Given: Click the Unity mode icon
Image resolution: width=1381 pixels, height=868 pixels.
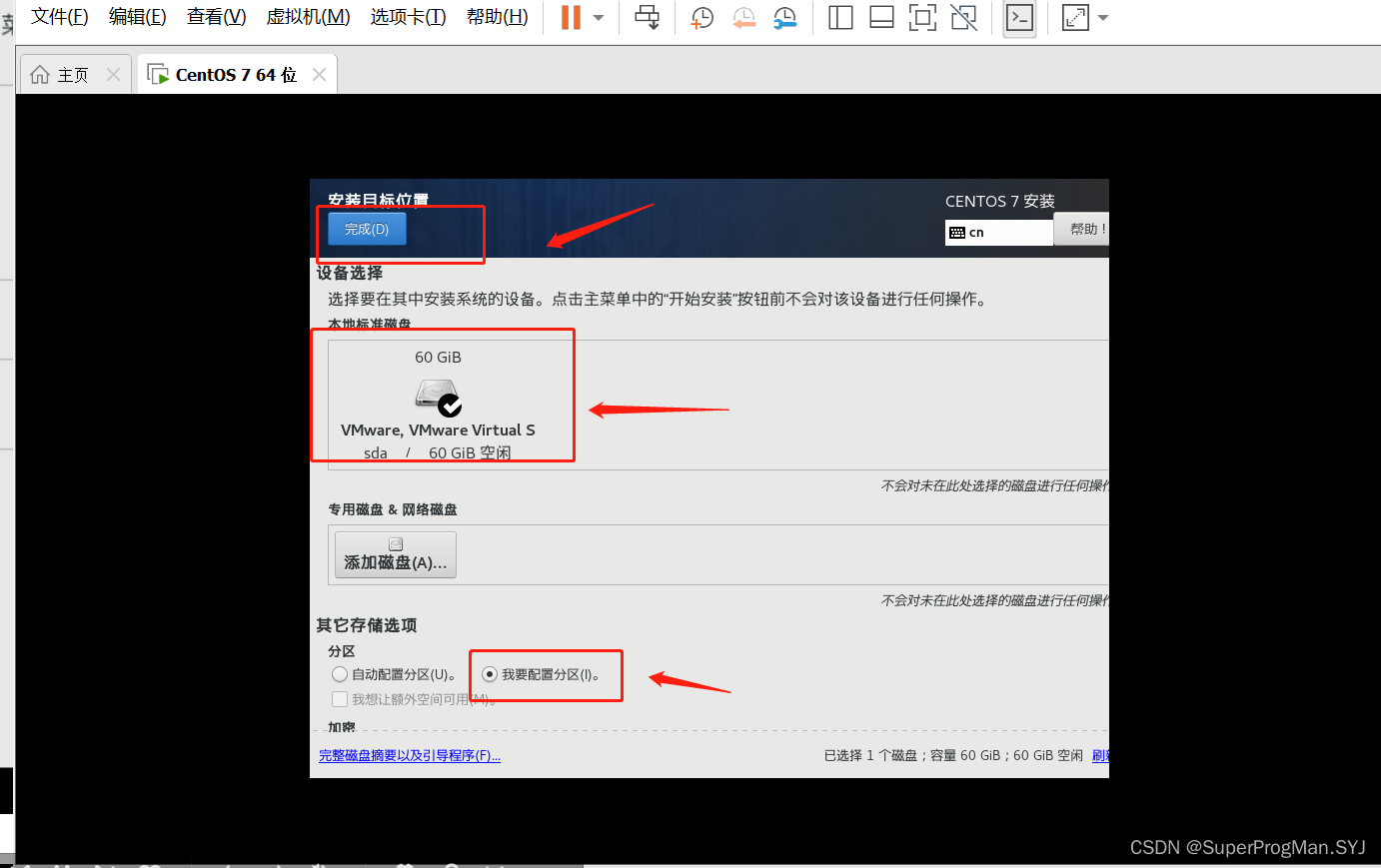Looking at the screenshot, I should coord(964,17).
